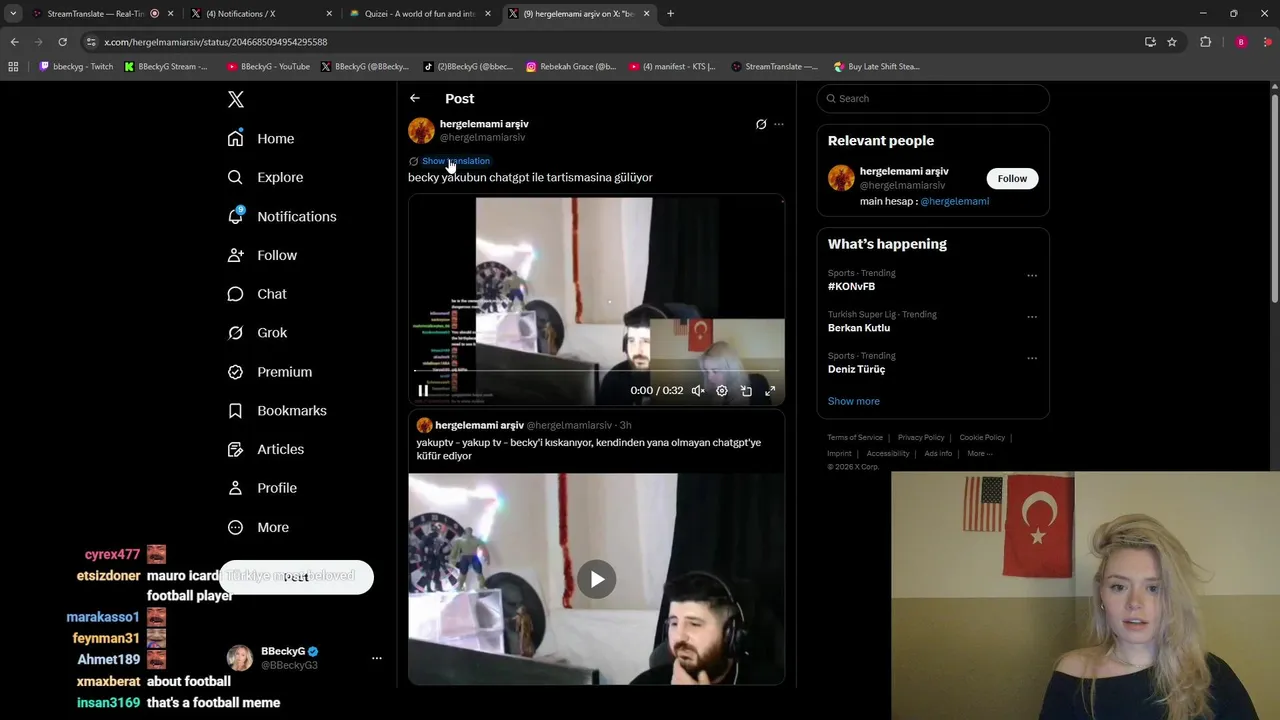The image size is (1280, 720).
Task: Open the BBeckyG - YouTube bookmark
Action: (269, 67)
